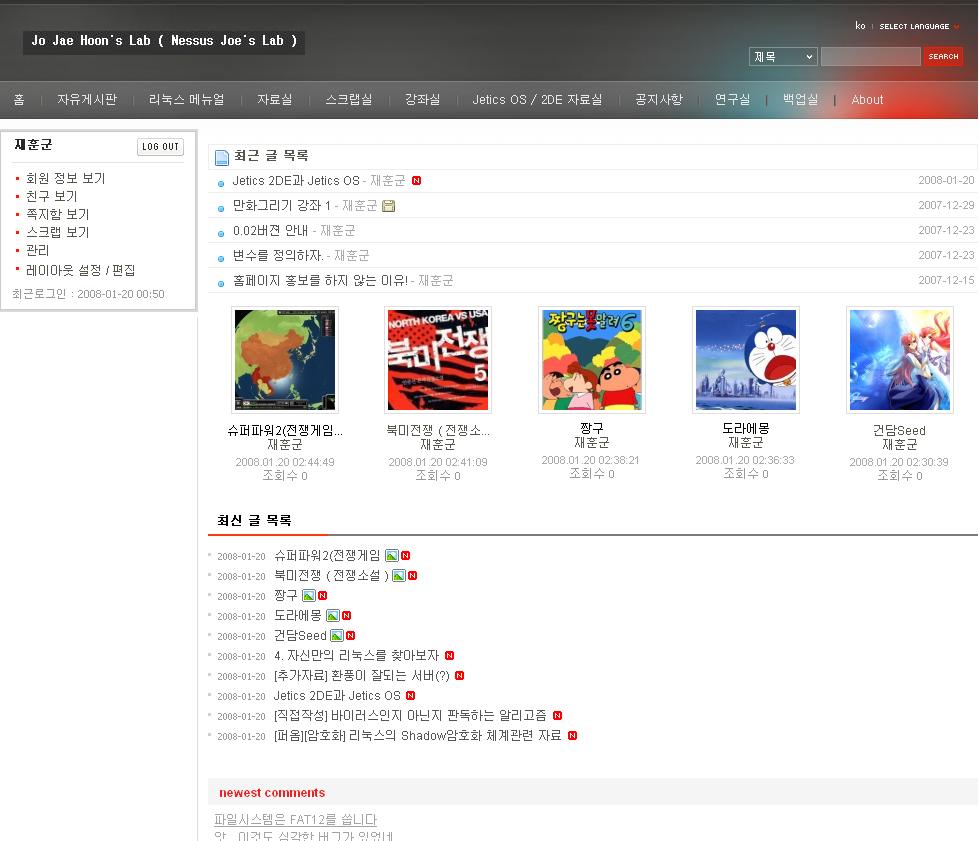This screenshot has width=979, height=841.
Task: Click the save disk icon next to 만화그리기 강좌 1
Action: [388, 206]
